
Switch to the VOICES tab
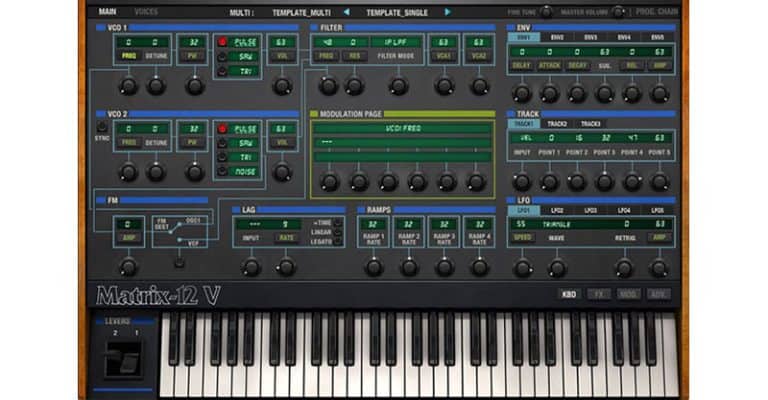click(x=146, y=11)
